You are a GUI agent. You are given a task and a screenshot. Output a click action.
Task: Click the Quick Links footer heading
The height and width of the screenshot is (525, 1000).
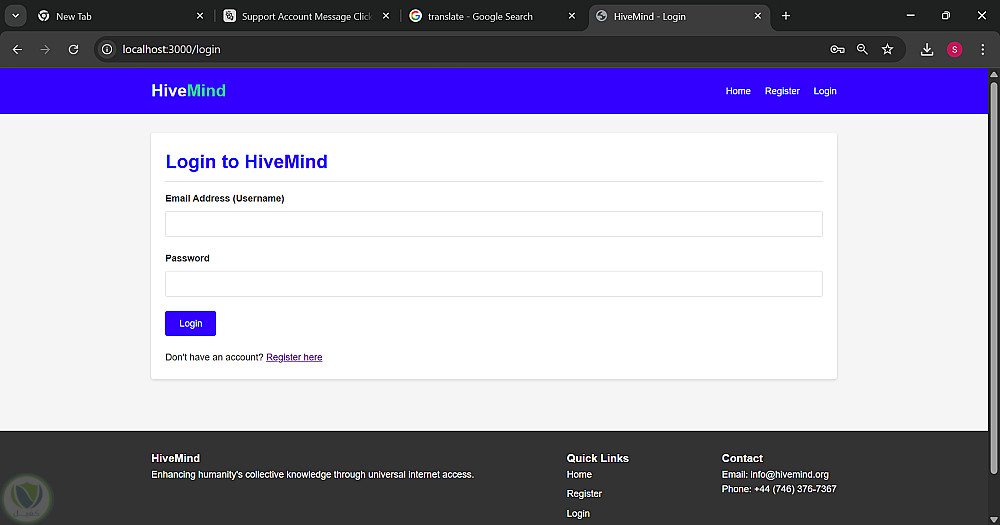click(598, 458)
